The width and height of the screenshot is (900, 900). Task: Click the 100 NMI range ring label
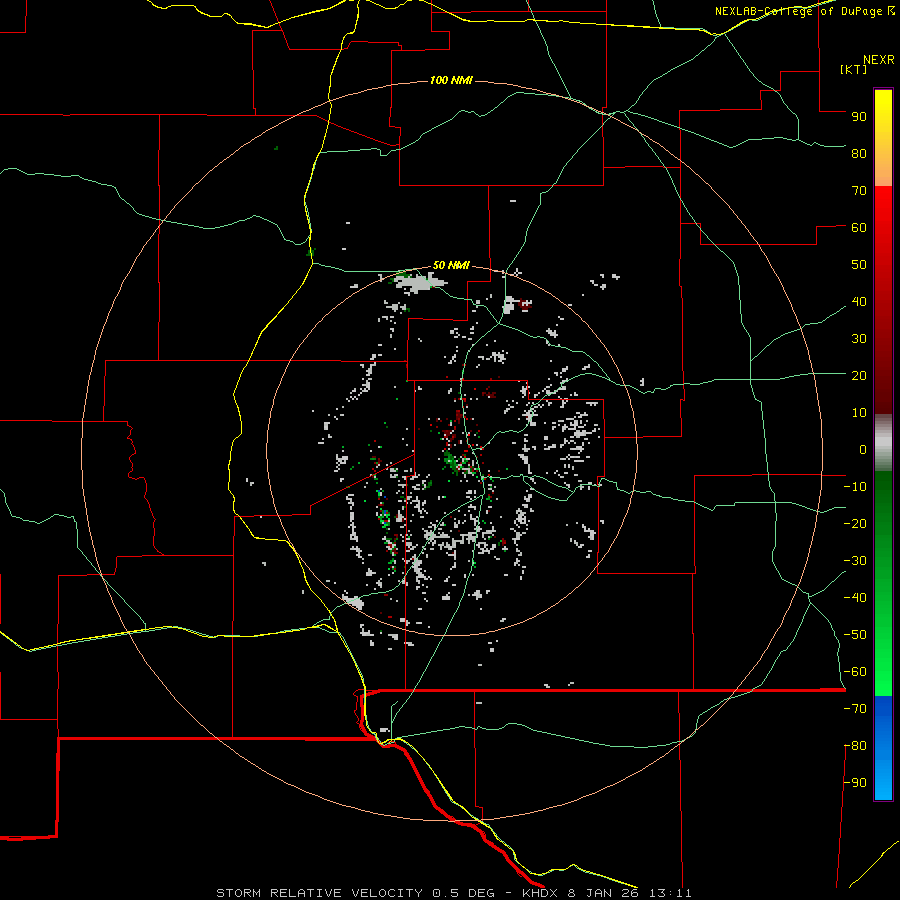coord(451,80)
